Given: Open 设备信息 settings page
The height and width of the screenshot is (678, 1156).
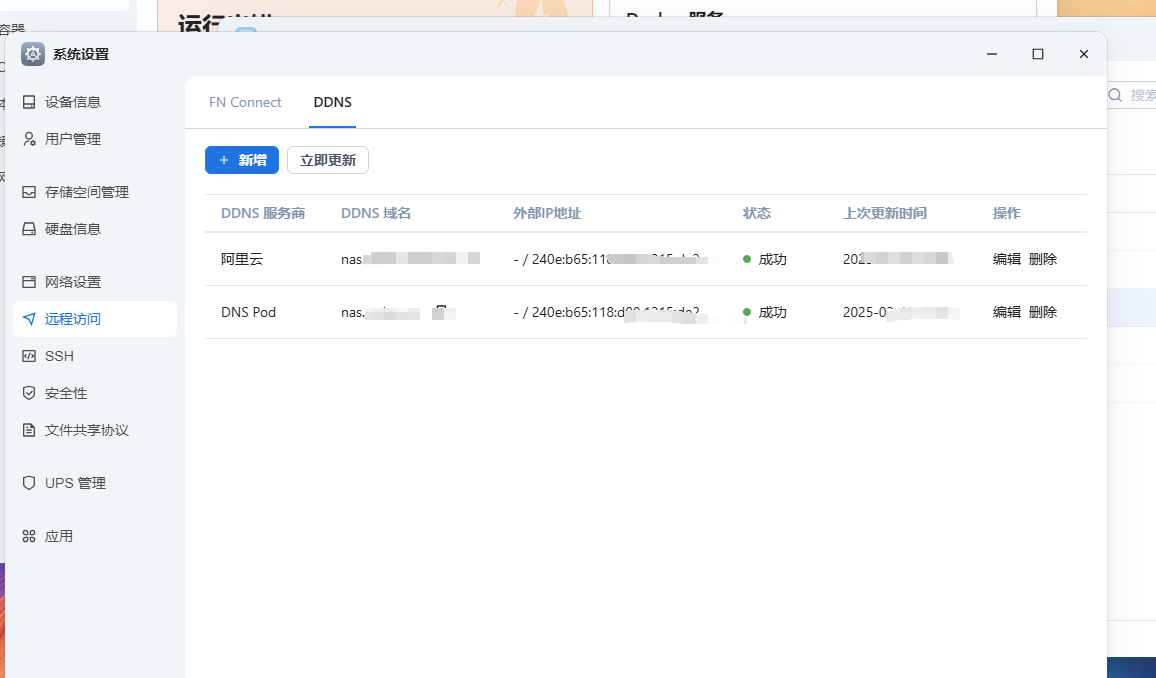Looking at the screenshot, I should (x=94, y=102).
